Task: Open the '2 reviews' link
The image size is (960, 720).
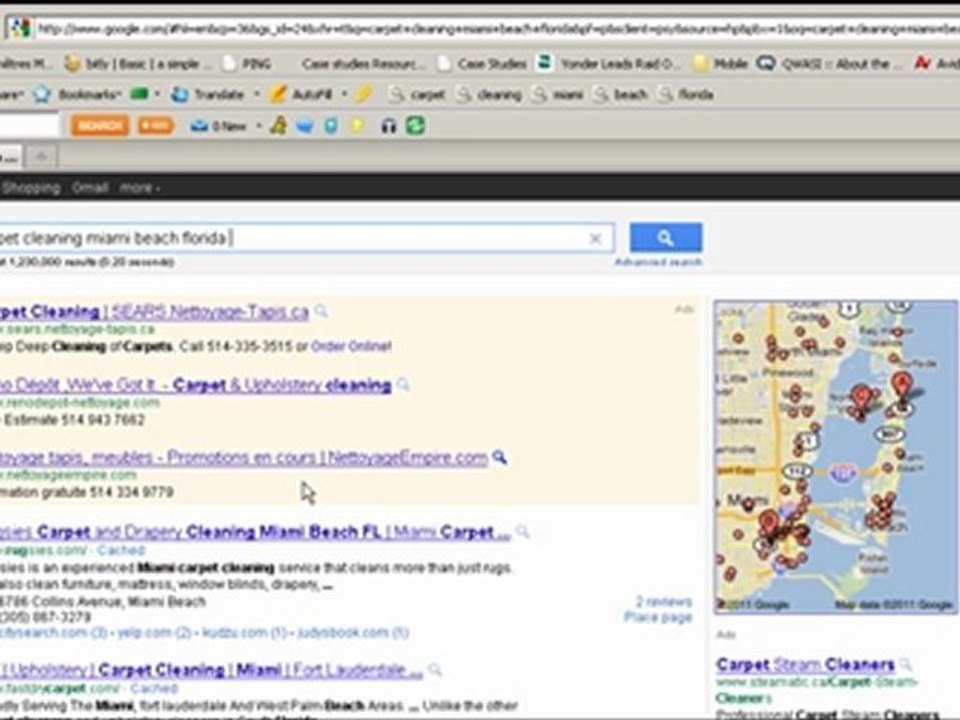Action: coord(664,601)
